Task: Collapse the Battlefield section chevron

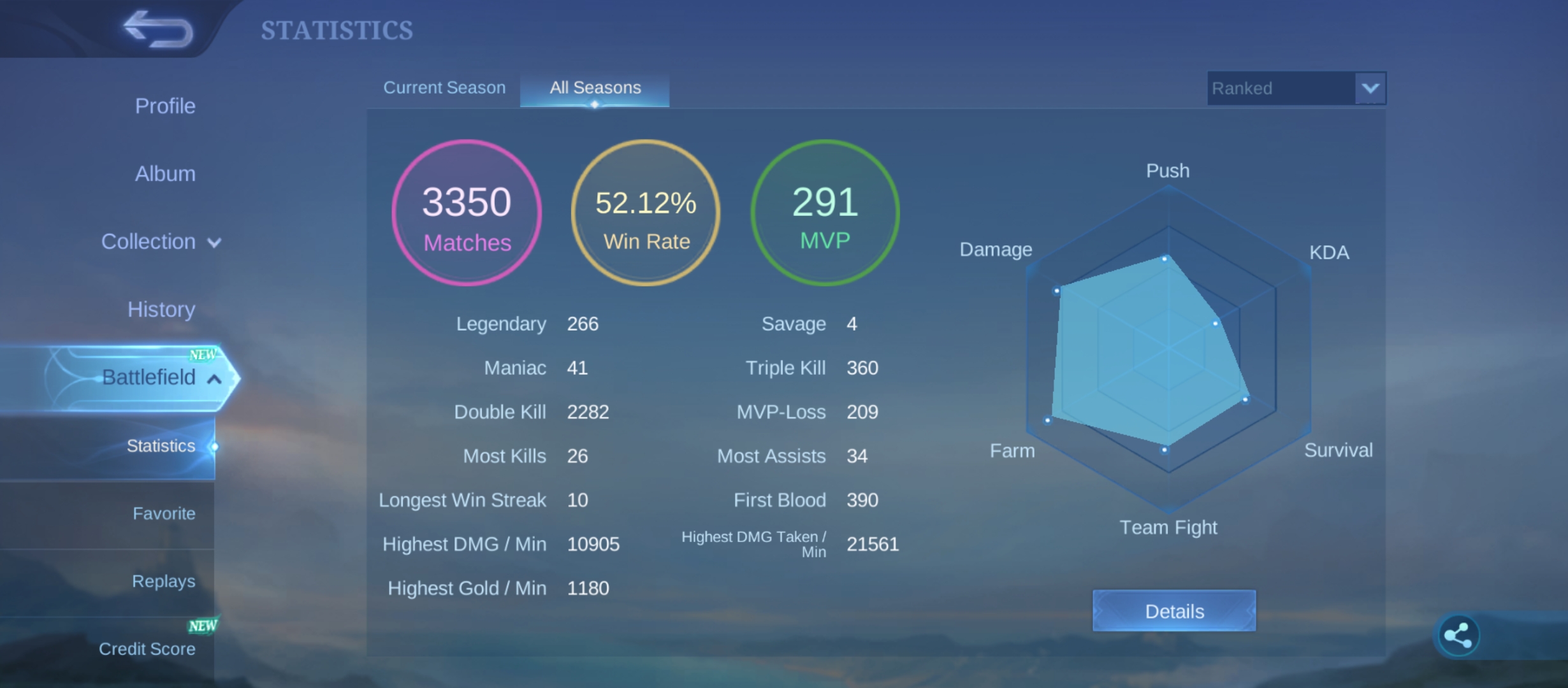Action: tap(214, 379)
